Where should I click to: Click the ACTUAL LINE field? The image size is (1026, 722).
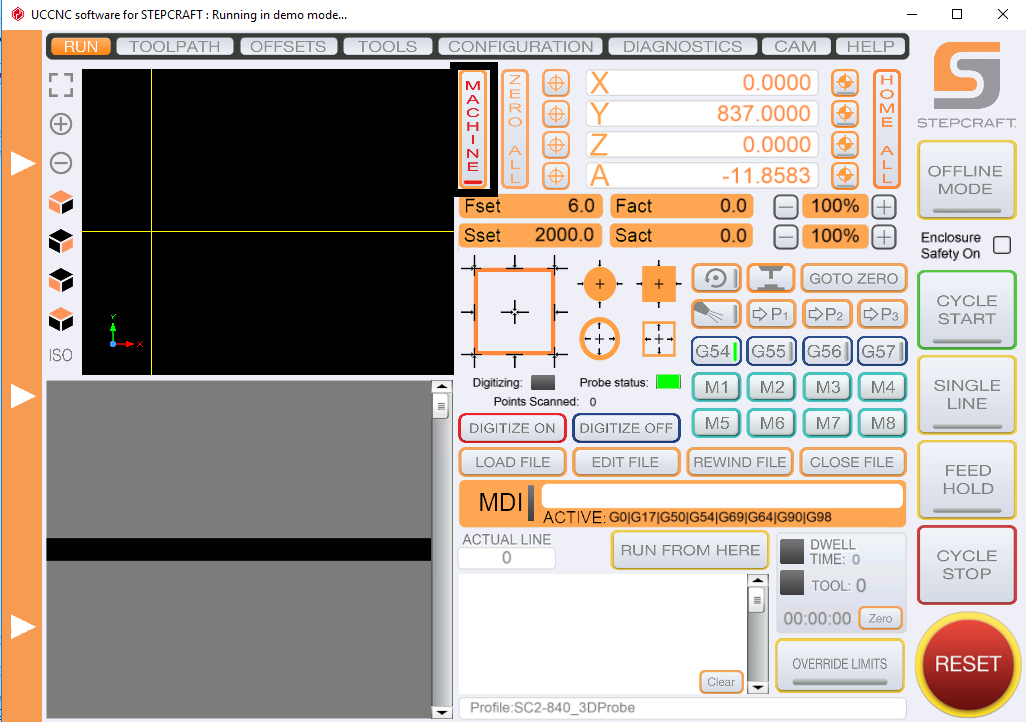point(506,558)
